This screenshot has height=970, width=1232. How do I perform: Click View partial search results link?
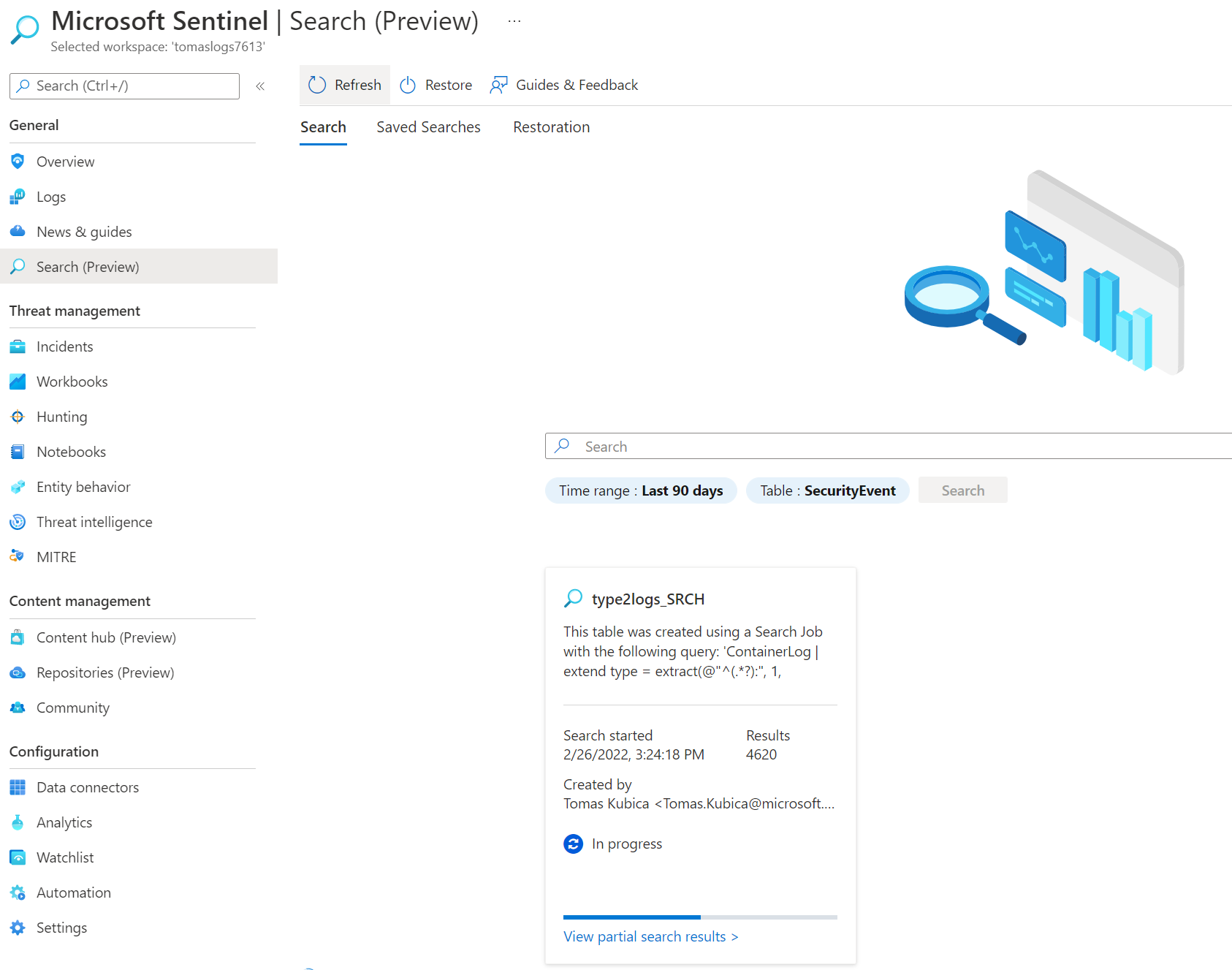tap(650, 936)
